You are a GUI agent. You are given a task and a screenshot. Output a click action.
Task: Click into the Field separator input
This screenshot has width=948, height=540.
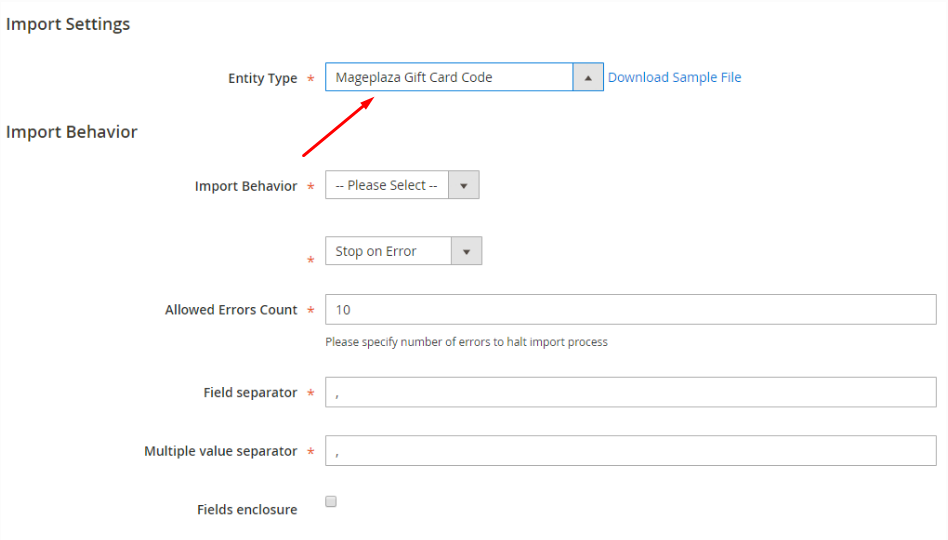tap(631, 392)
